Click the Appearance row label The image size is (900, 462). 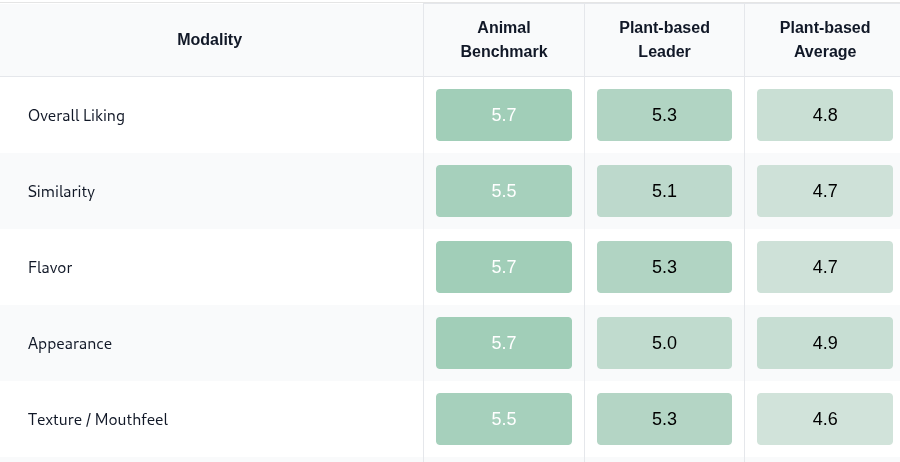(70, 343)
